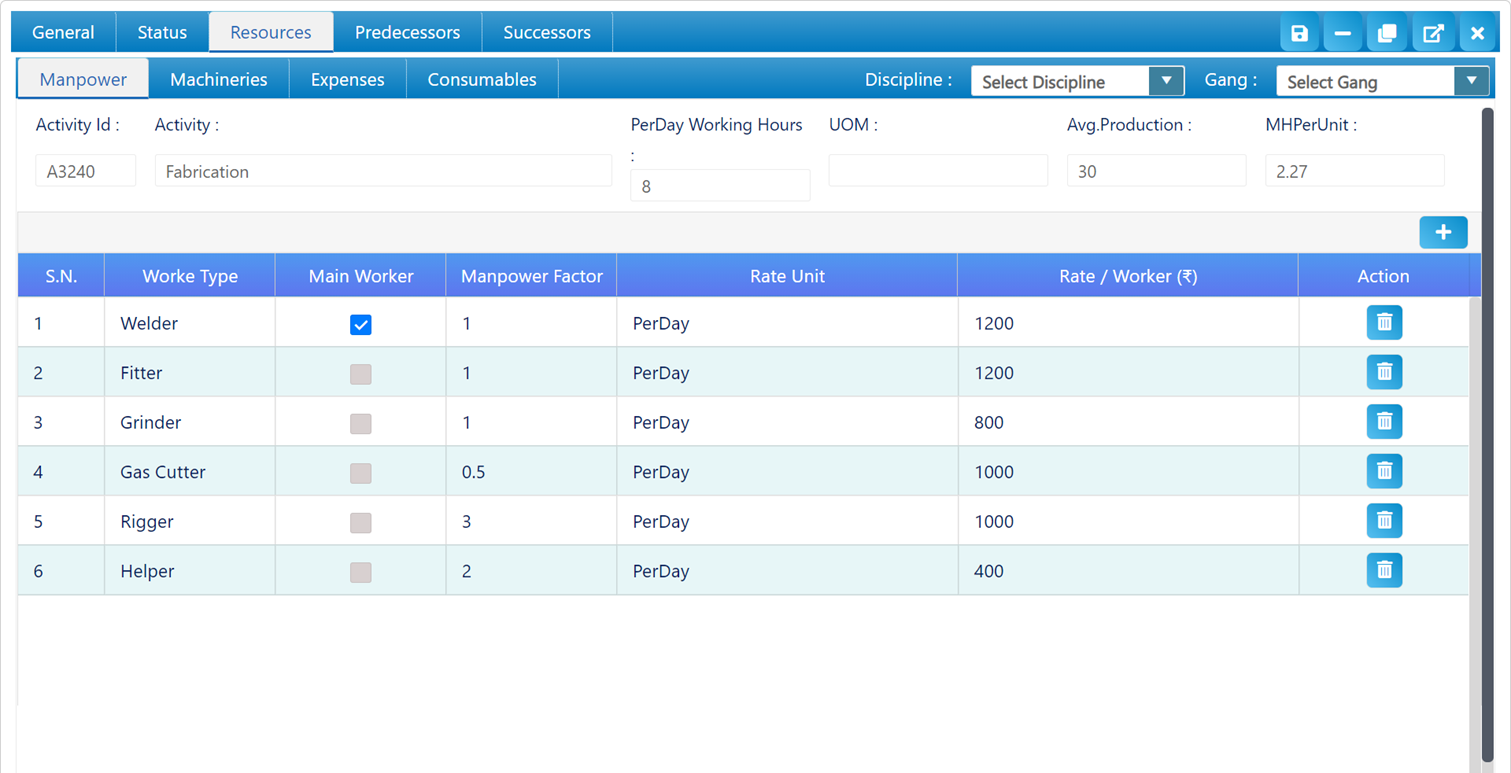Click the Rigger cell
This screenshot has width=1511, height=773.
click(190, 521)
